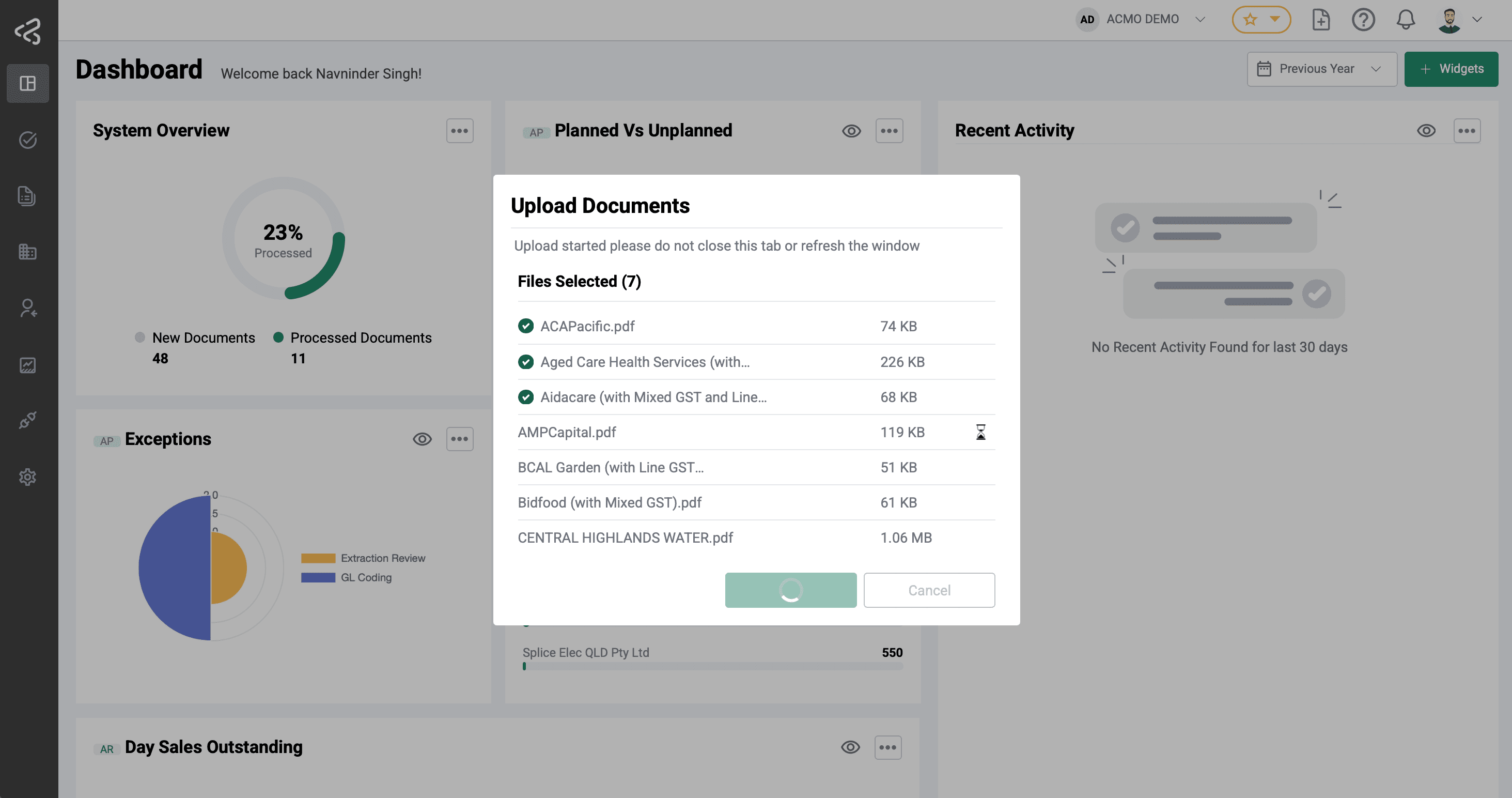Open the Recent Activity options menu
This screenshot has width=1512, height=798.
(x=1467, y=130)
